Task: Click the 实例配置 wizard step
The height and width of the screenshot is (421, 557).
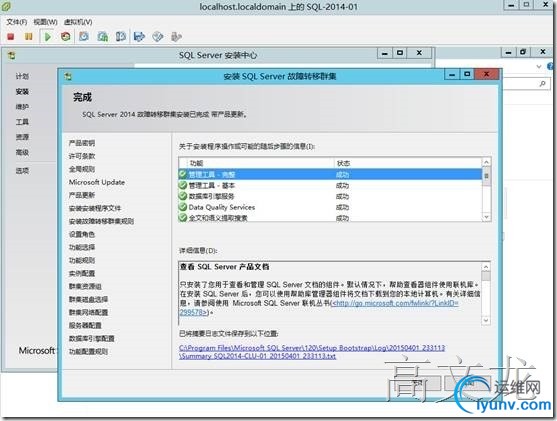Action: pos(82,273)
